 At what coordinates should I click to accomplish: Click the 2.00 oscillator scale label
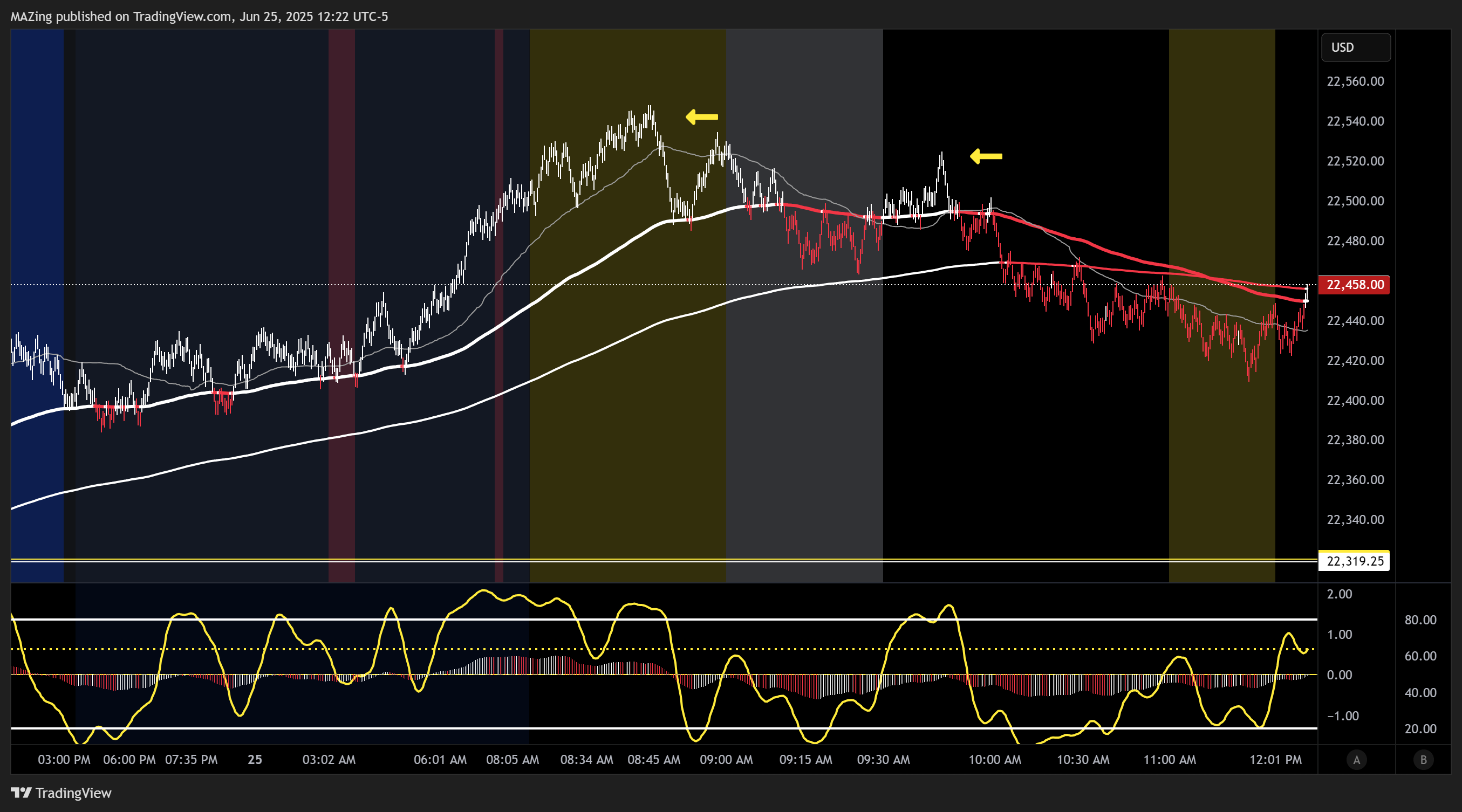click(x=1340, y=594)
